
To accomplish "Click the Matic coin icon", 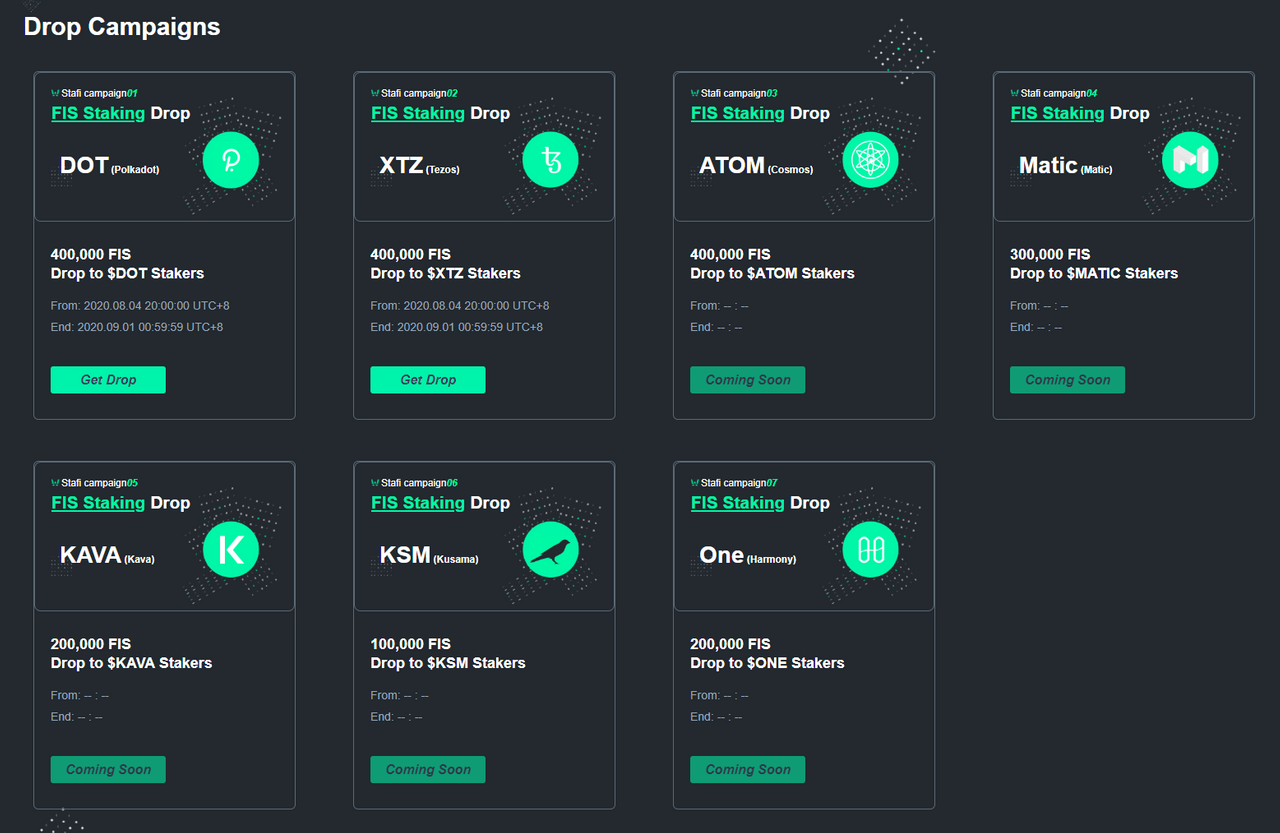I will (1190, 160).
